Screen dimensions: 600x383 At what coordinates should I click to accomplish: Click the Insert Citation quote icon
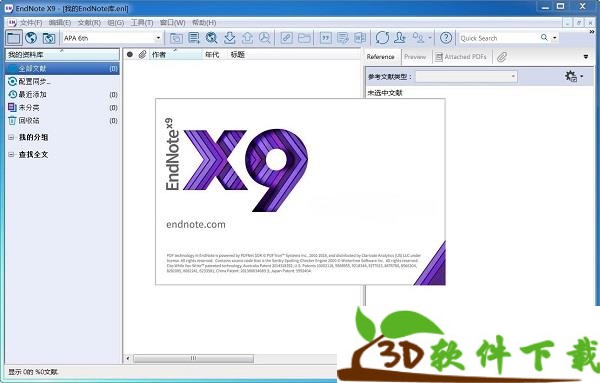click(326, 38)
